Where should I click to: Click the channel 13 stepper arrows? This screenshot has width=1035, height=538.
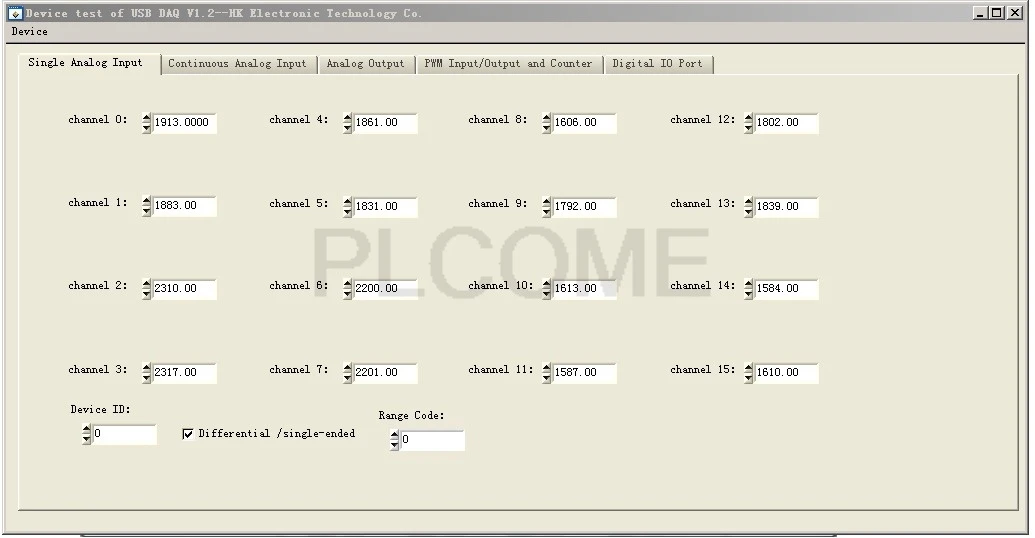(749, 207)
